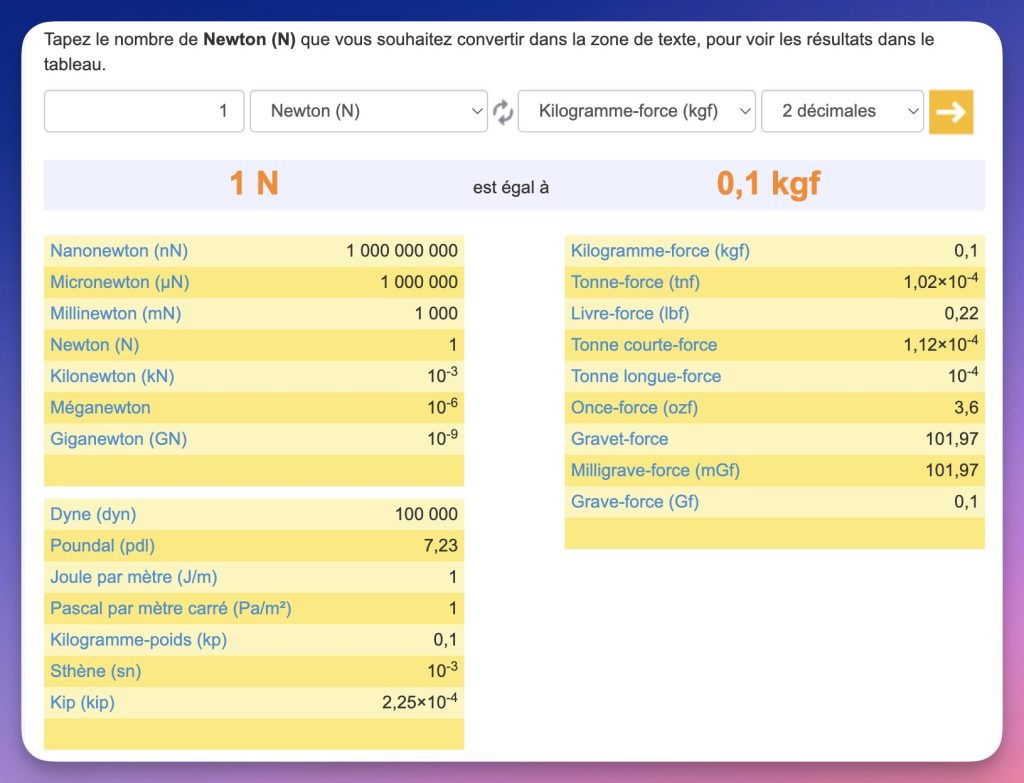Open the Kilogramme-poids (kp) link

pos(138,639)
